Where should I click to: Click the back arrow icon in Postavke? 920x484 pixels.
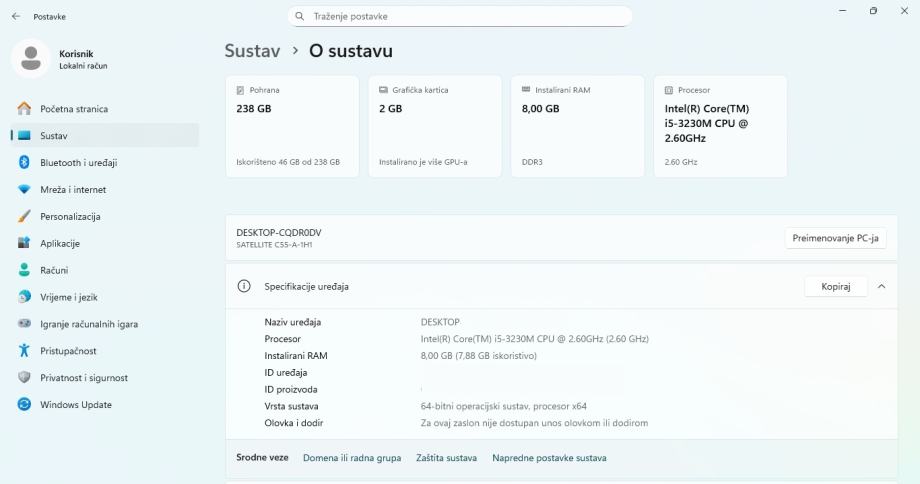coord(15,16)
